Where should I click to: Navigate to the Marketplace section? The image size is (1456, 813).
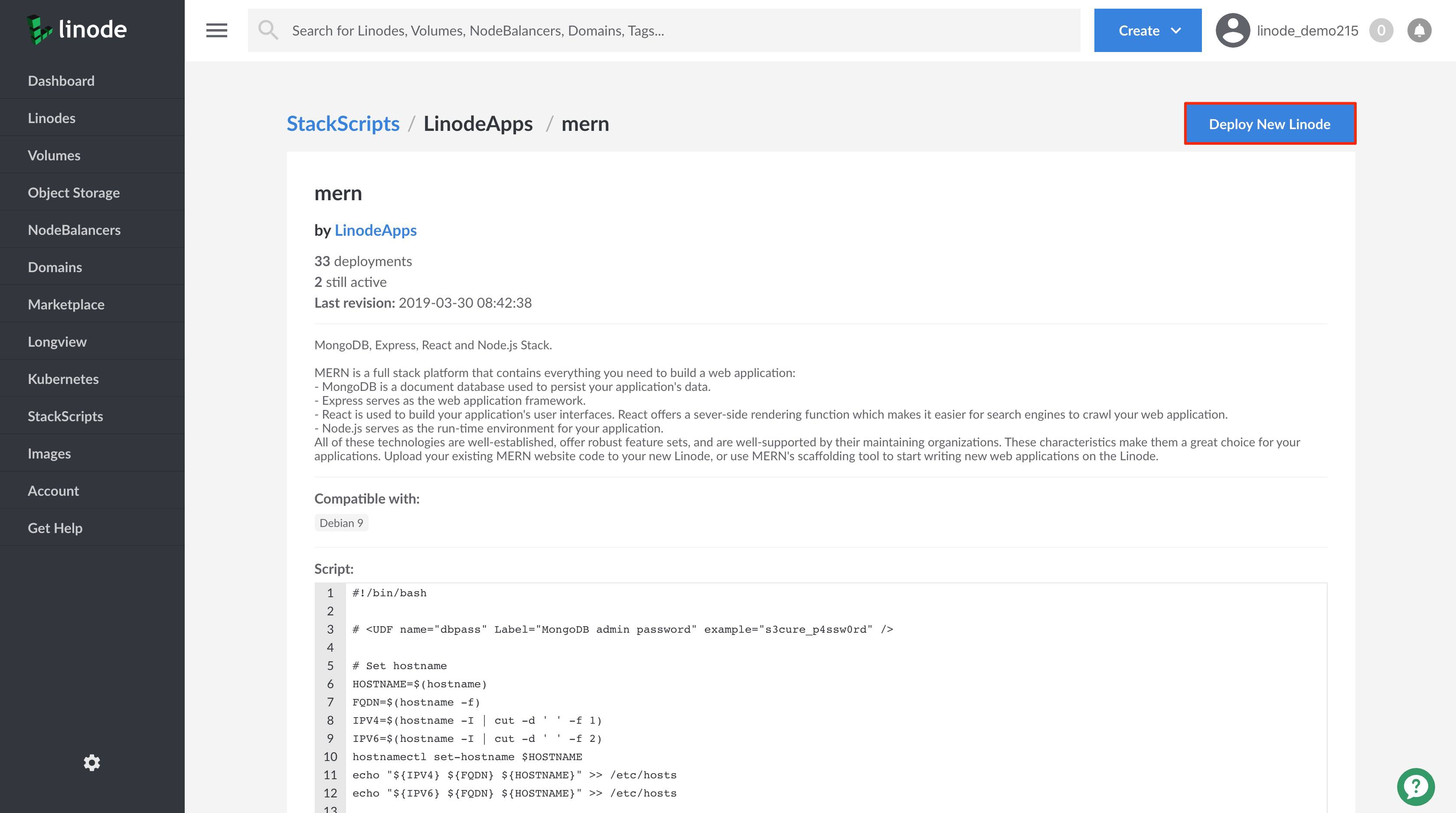click(x=66, y=304)
